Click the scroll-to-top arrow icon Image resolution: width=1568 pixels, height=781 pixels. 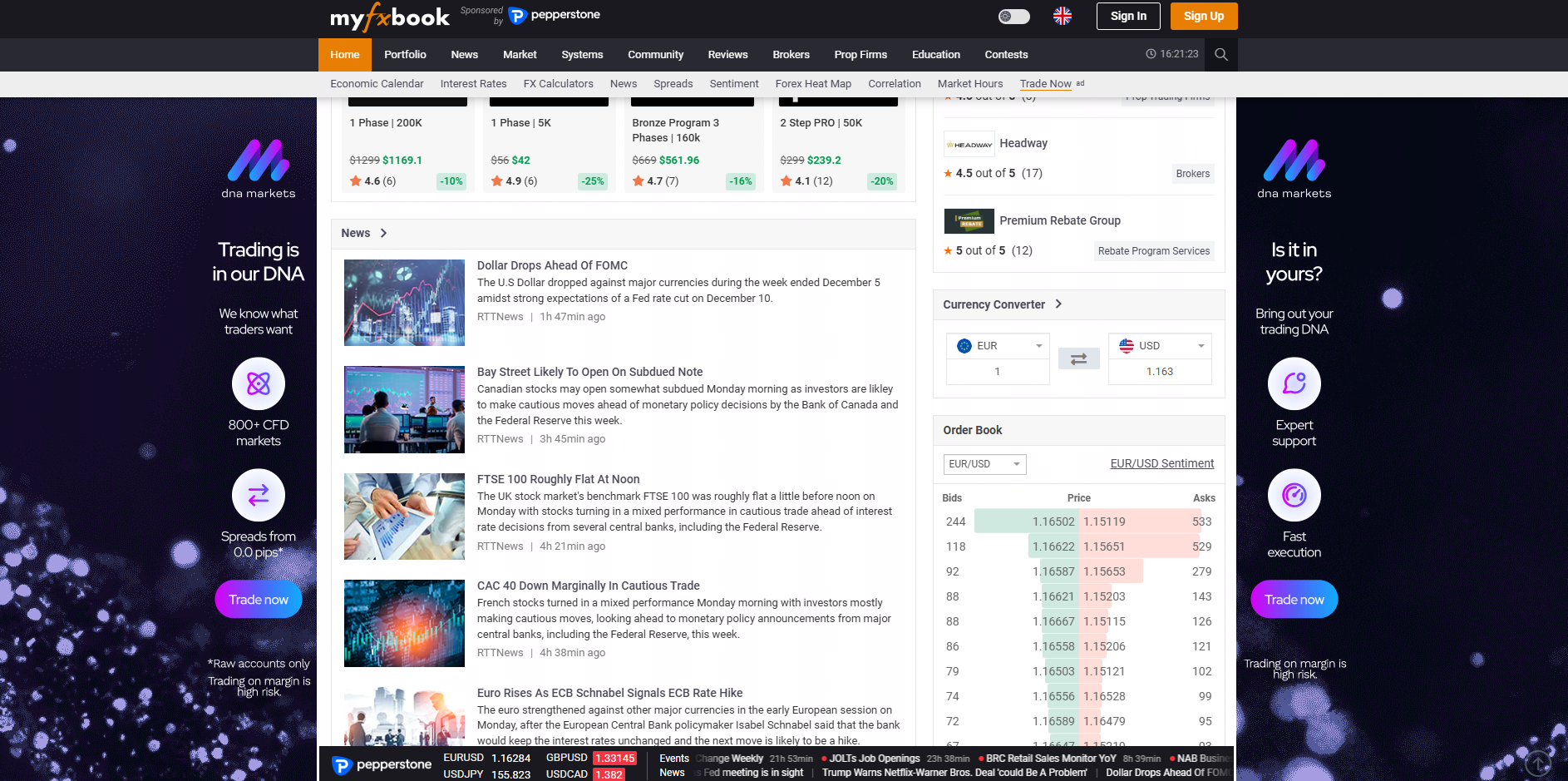coord(1537,762)
